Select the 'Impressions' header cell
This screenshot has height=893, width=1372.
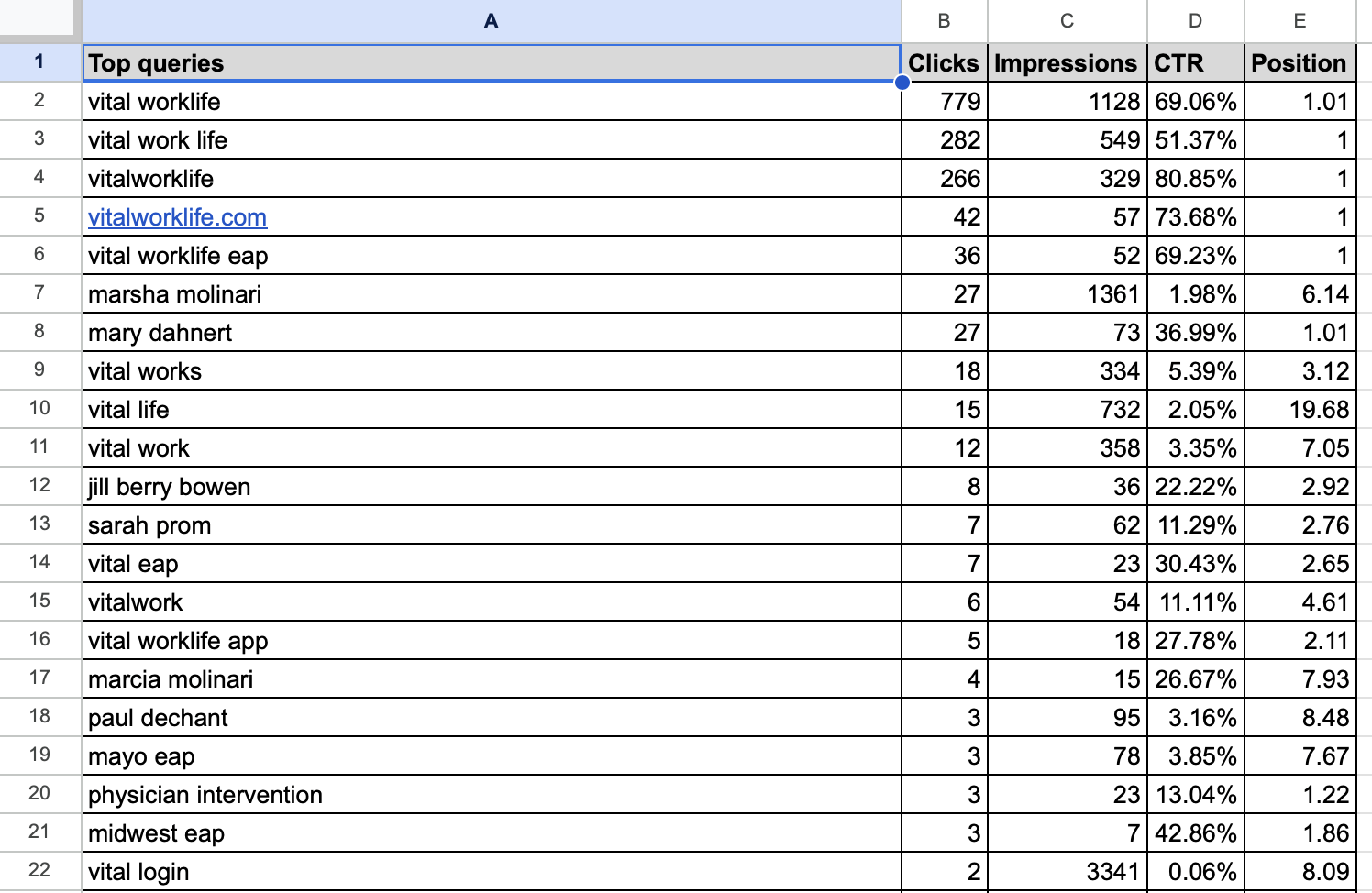point(1068,63)
